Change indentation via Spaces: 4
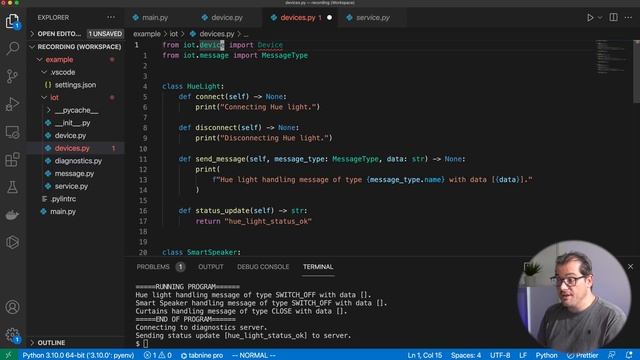The width and height of the screenshot is (640, 360). click(x=466, y=355)
